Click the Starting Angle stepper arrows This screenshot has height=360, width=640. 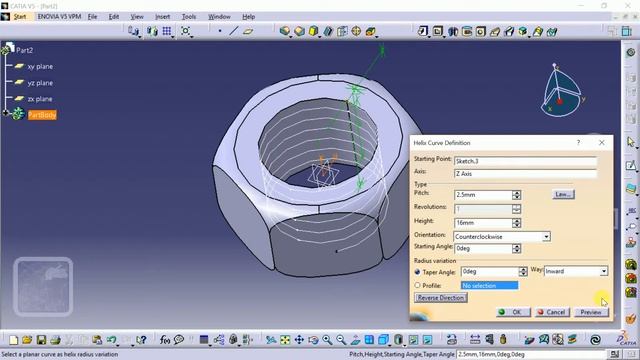(516, 249)
